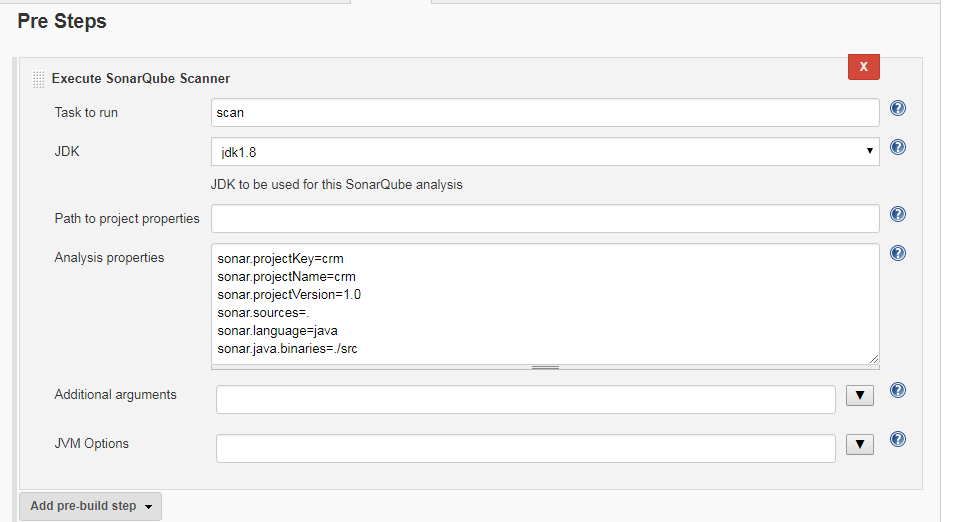The width and height of the screenshot is (964, 522).
Task: Show help for Path to project properties
Action: [898, 214]
